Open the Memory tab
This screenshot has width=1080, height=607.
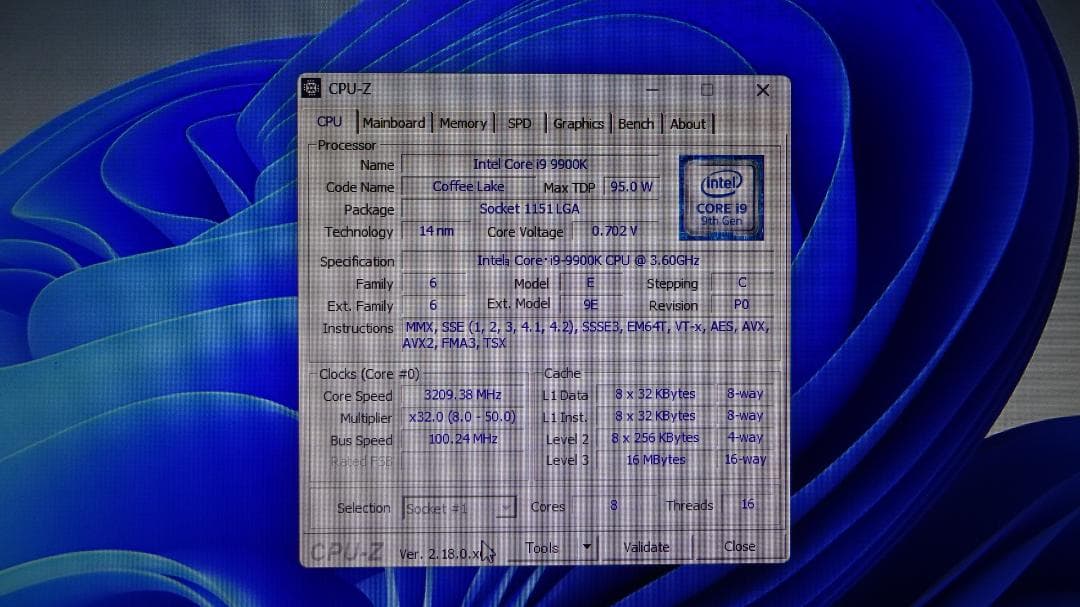click(x=463, y=124)
